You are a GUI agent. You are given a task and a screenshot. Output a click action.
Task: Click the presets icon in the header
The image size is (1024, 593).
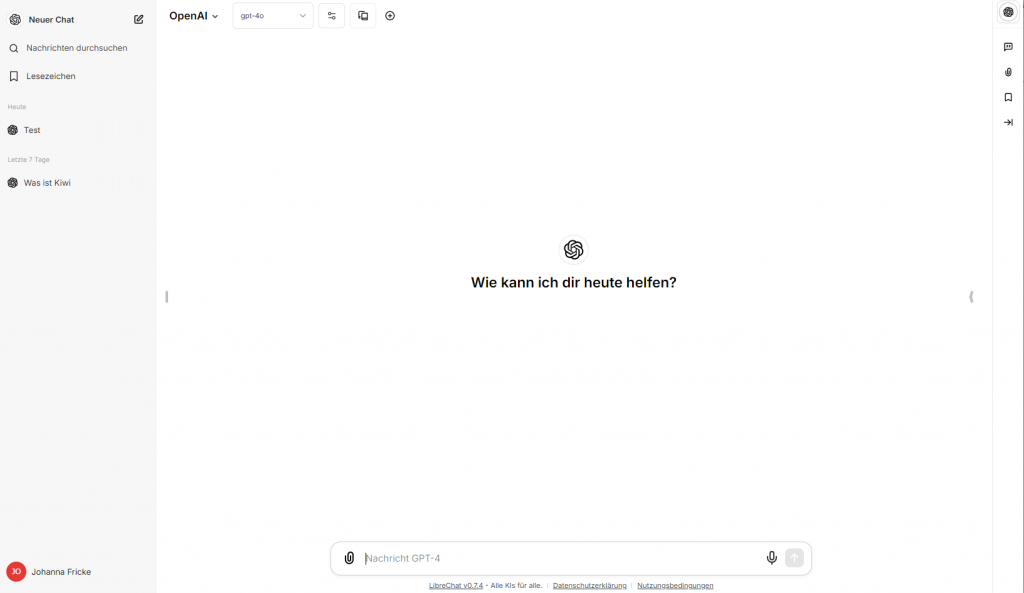[363, 16]
